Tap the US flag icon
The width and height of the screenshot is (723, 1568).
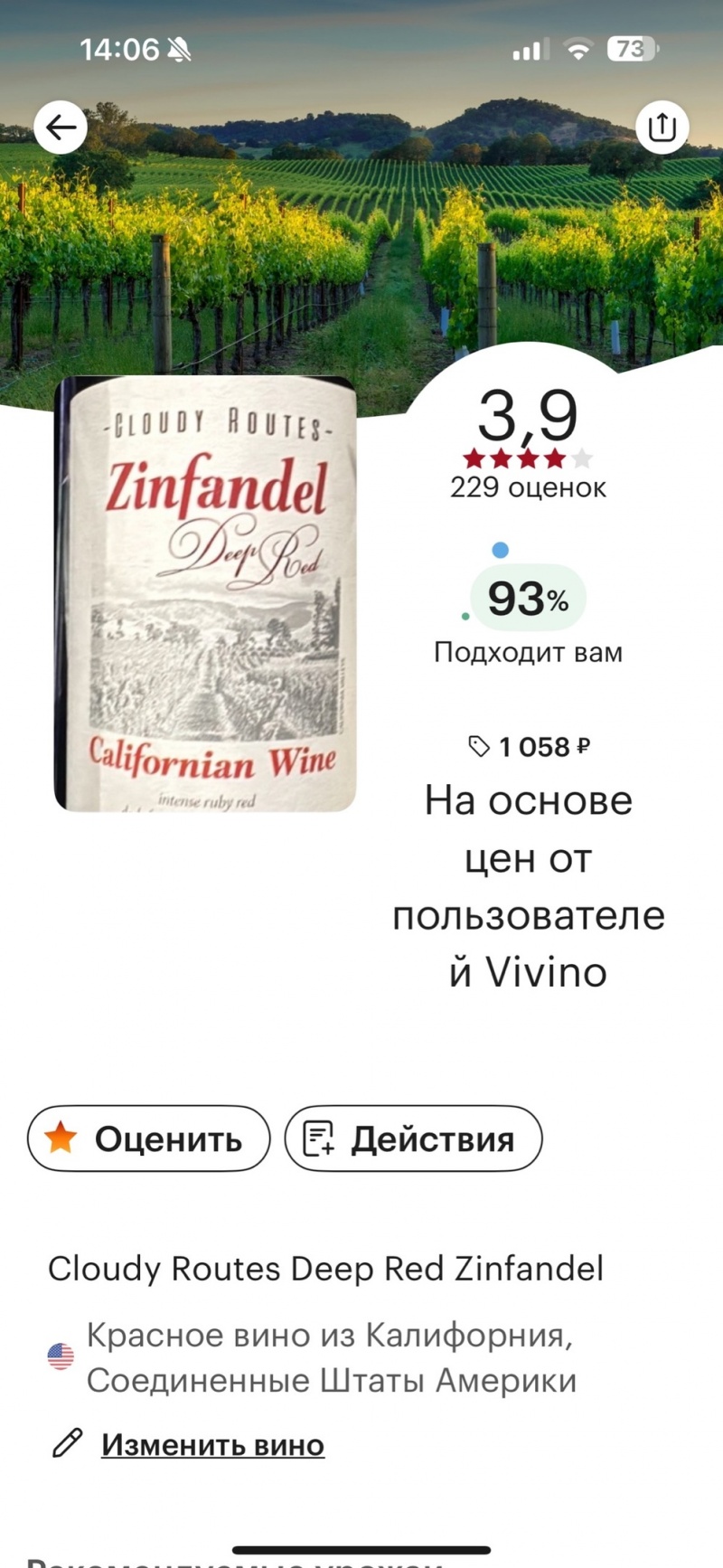click(61, 1356)
